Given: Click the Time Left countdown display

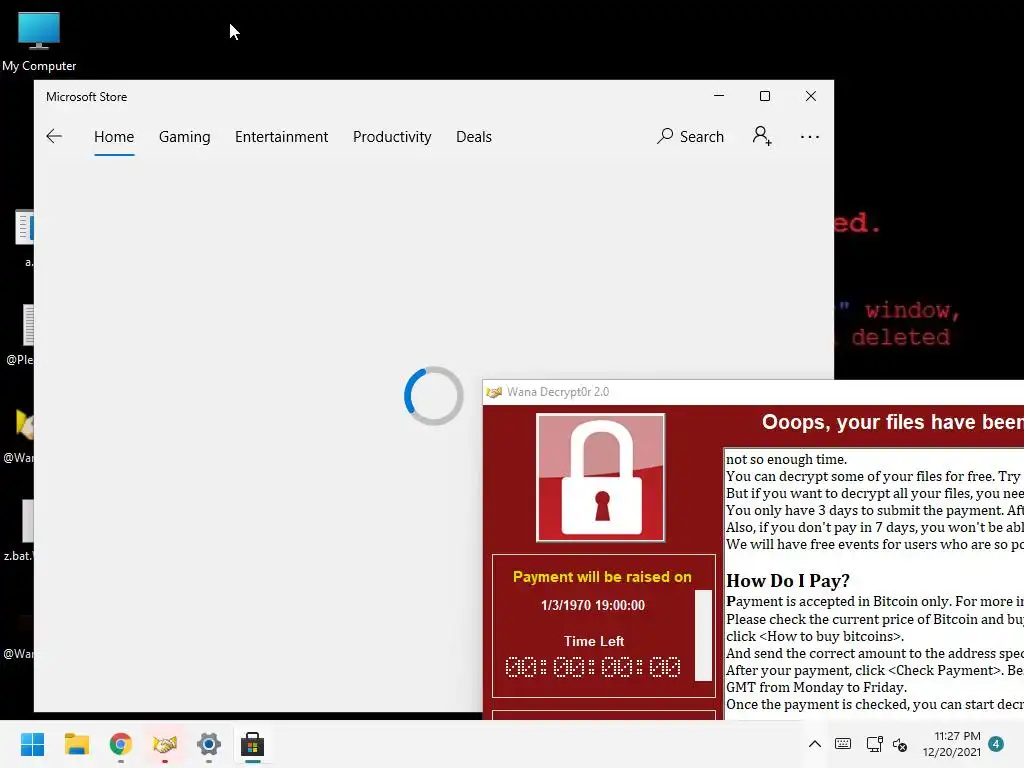Looking at the screenshot, I should (x=593, y=667).
